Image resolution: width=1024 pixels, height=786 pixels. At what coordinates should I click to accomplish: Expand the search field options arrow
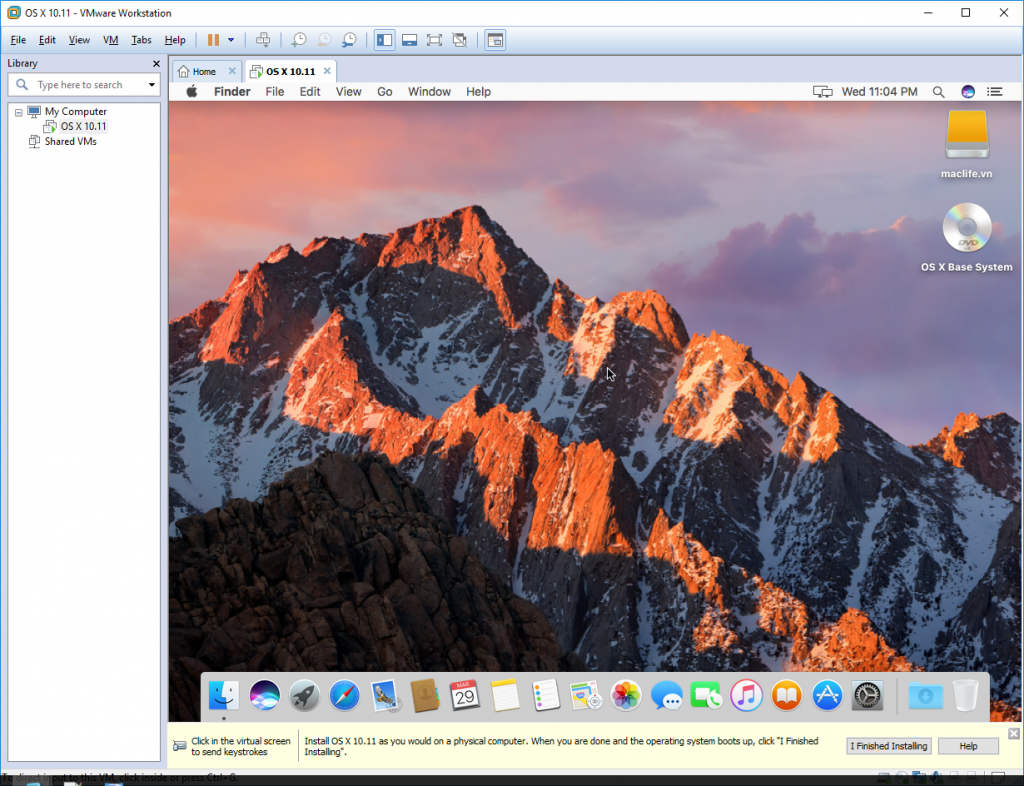point(150,84)
